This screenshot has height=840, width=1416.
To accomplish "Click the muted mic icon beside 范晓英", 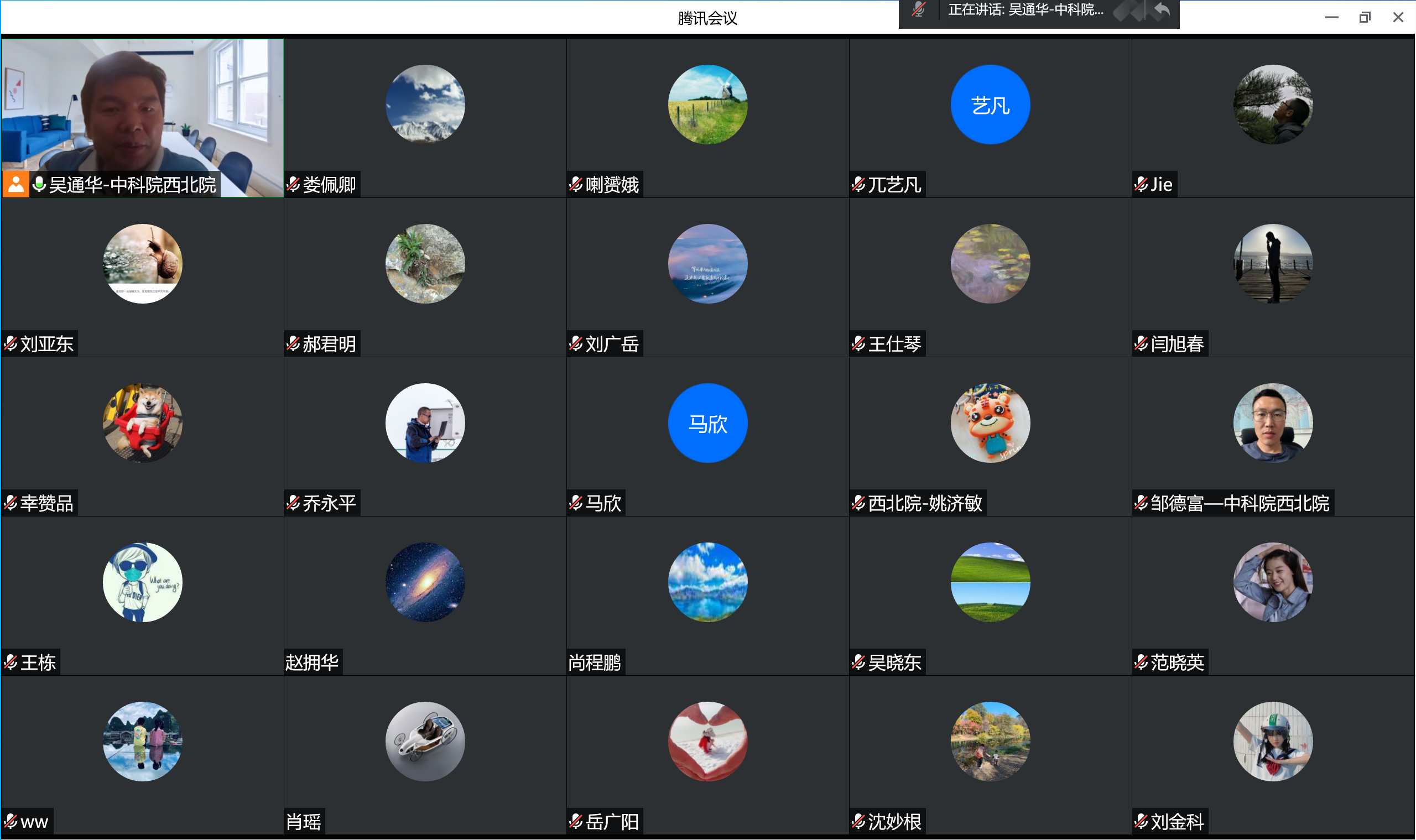I will coord(1141,662).
